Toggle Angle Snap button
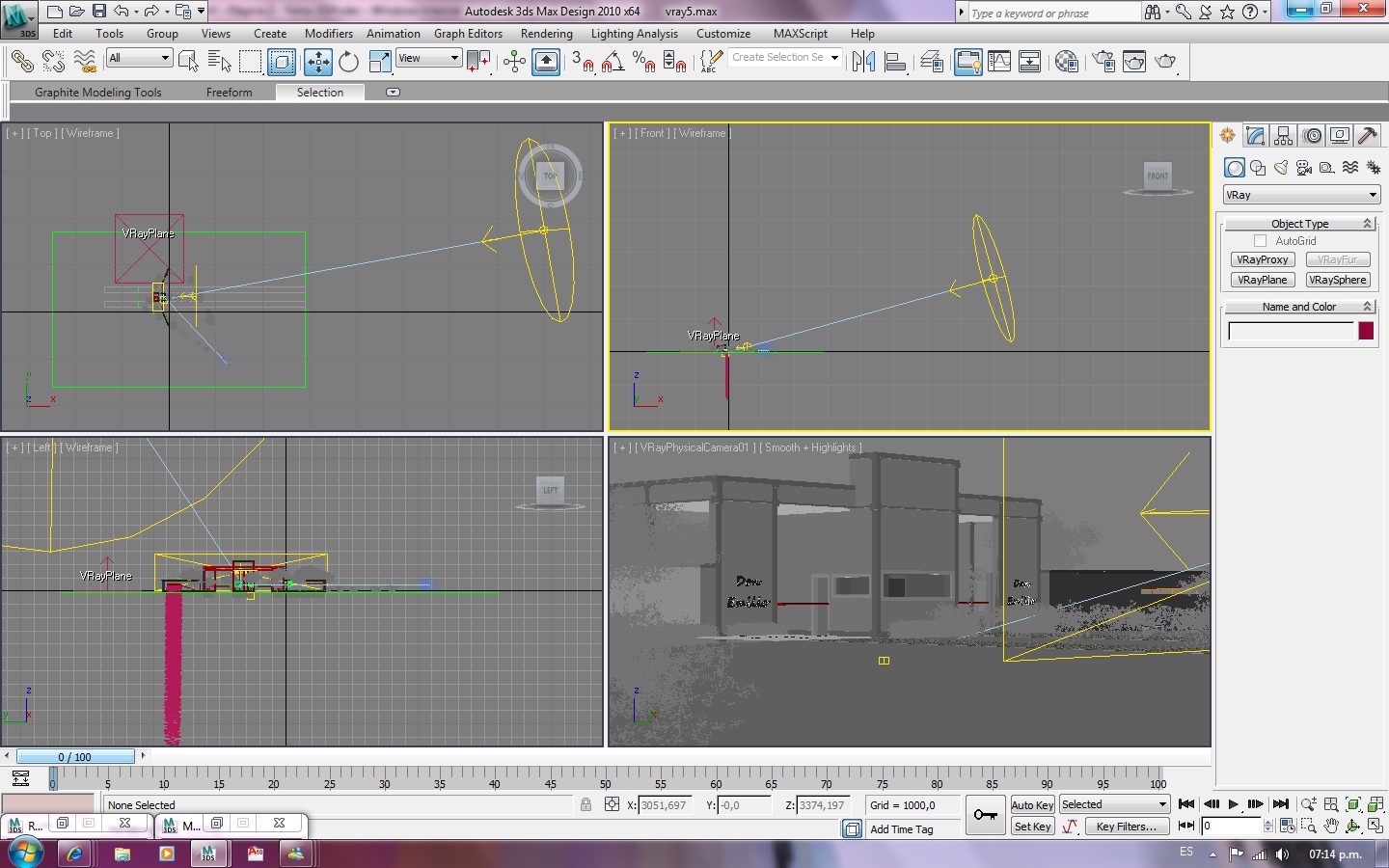 pos(613,62)
